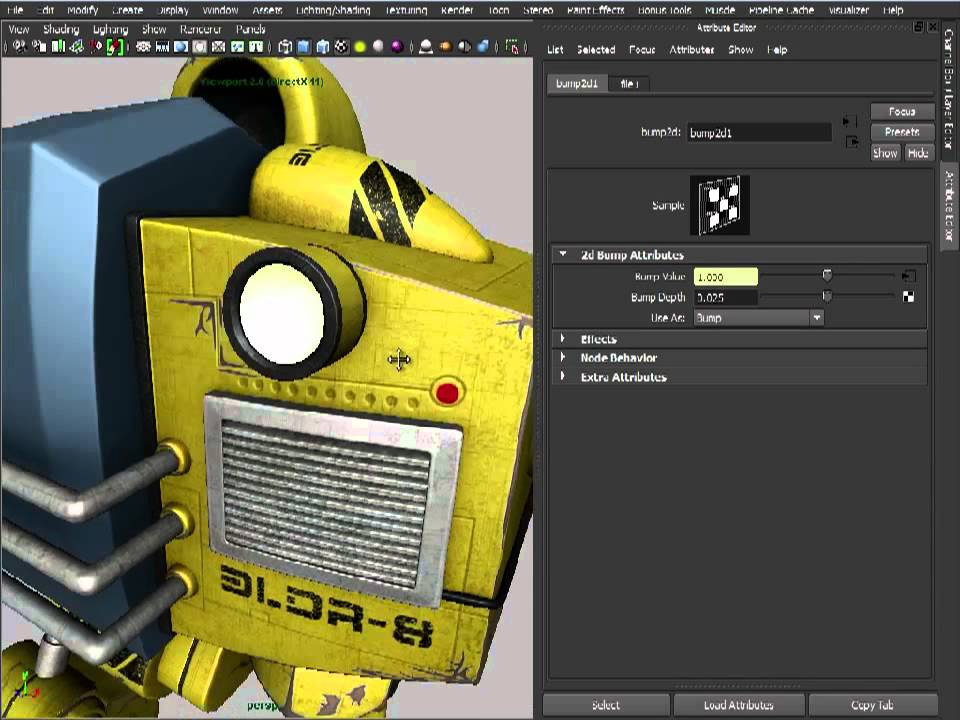Switch to the file1 tab
The width and height of the screenshot is (960, 720).
pos(629,84)
